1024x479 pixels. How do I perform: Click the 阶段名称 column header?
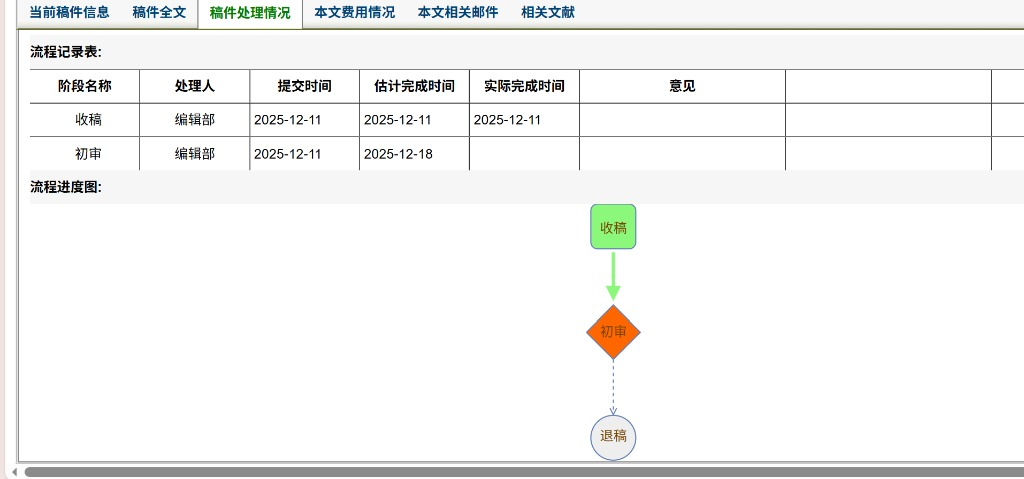[85, 86]
